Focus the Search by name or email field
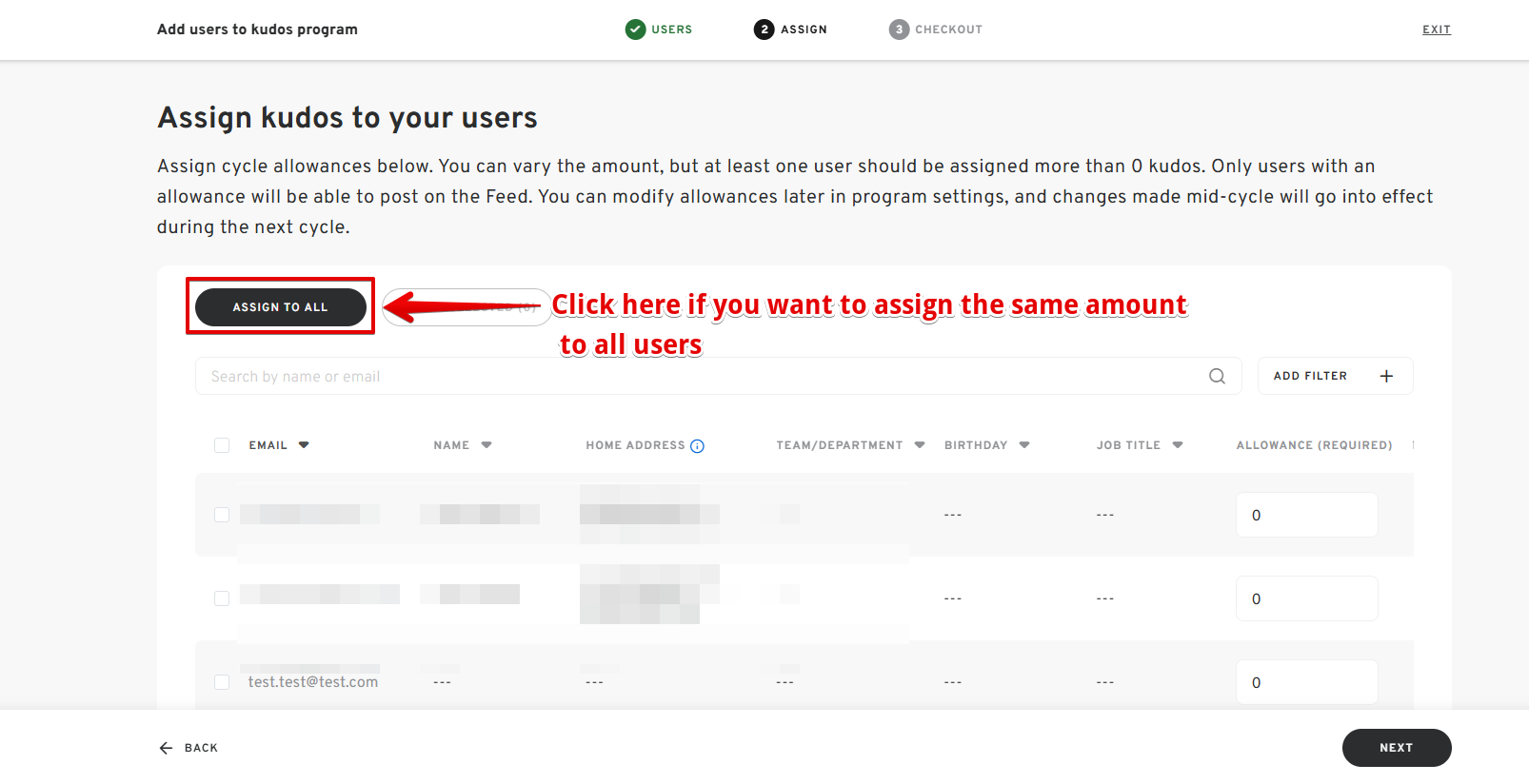The width and height of the screenshot is (1529, 784). (x=695, y=376)
